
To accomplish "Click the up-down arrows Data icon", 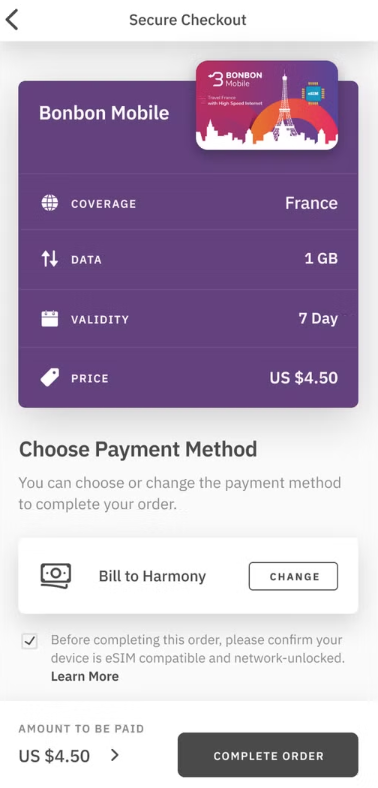I will [50, 259].
